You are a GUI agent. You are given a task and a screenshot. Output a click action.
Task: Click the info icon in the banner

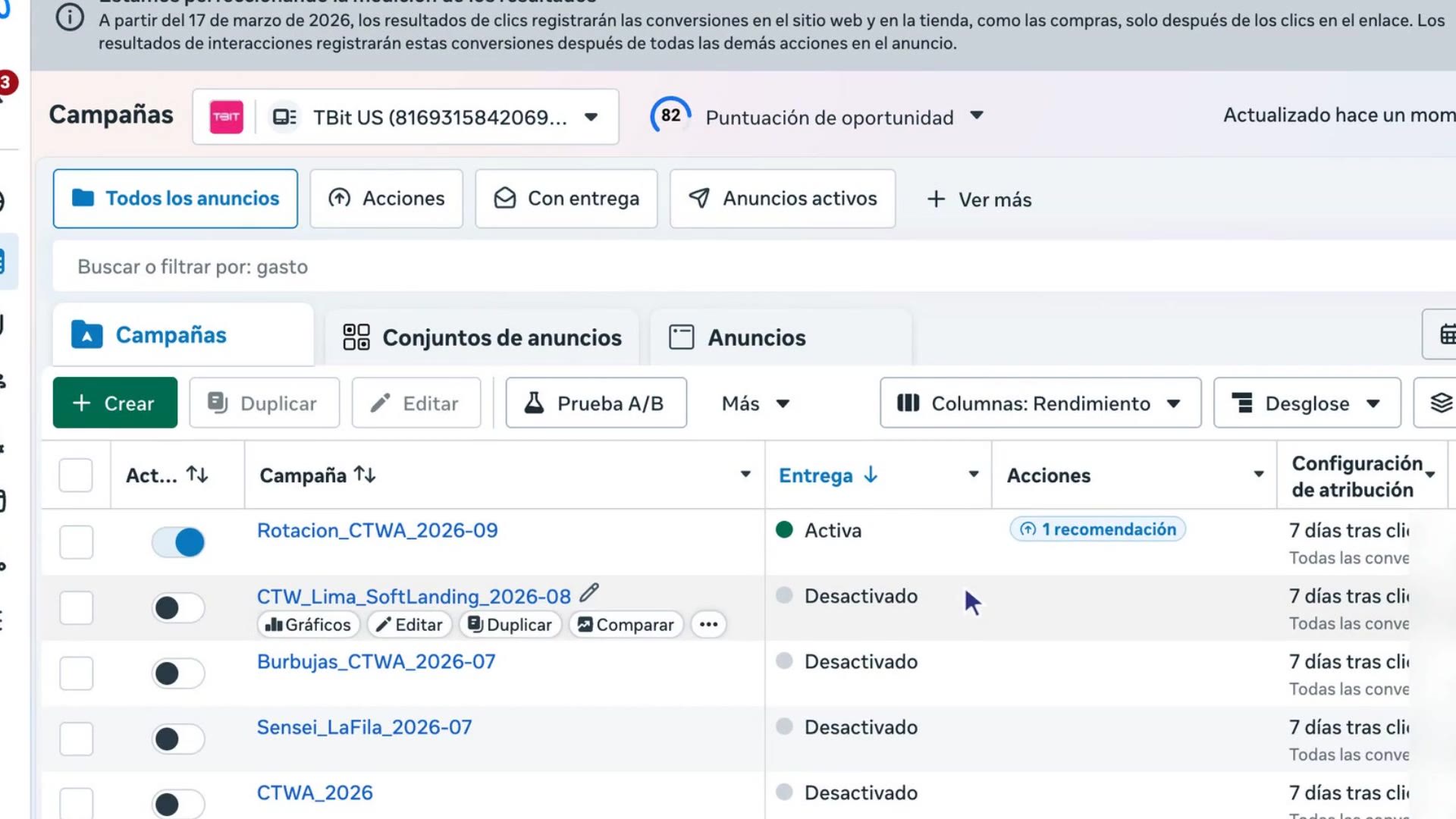coord(70,17)
